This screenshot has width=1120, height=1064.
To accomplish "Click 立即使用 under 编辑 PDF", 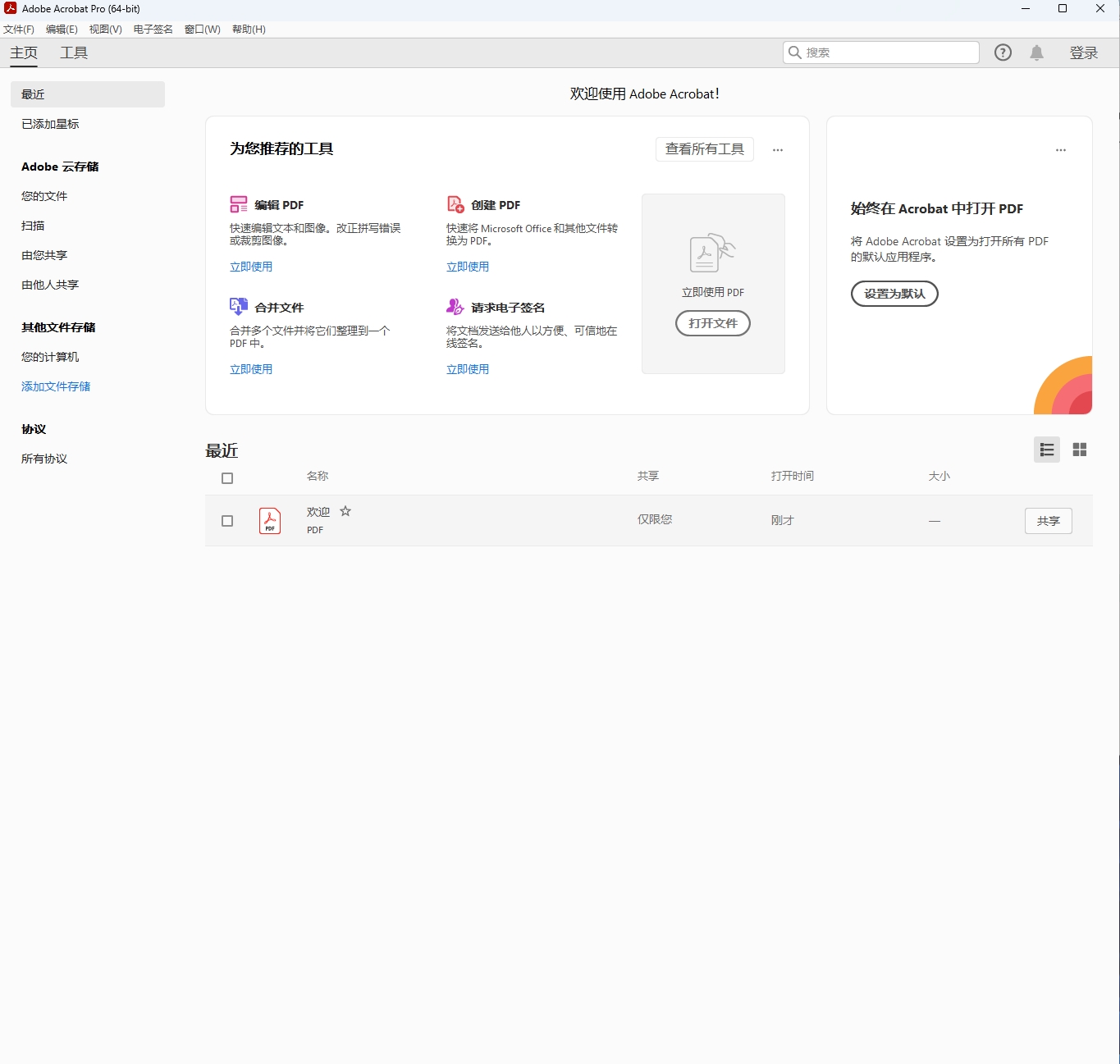I will (251, 266).
